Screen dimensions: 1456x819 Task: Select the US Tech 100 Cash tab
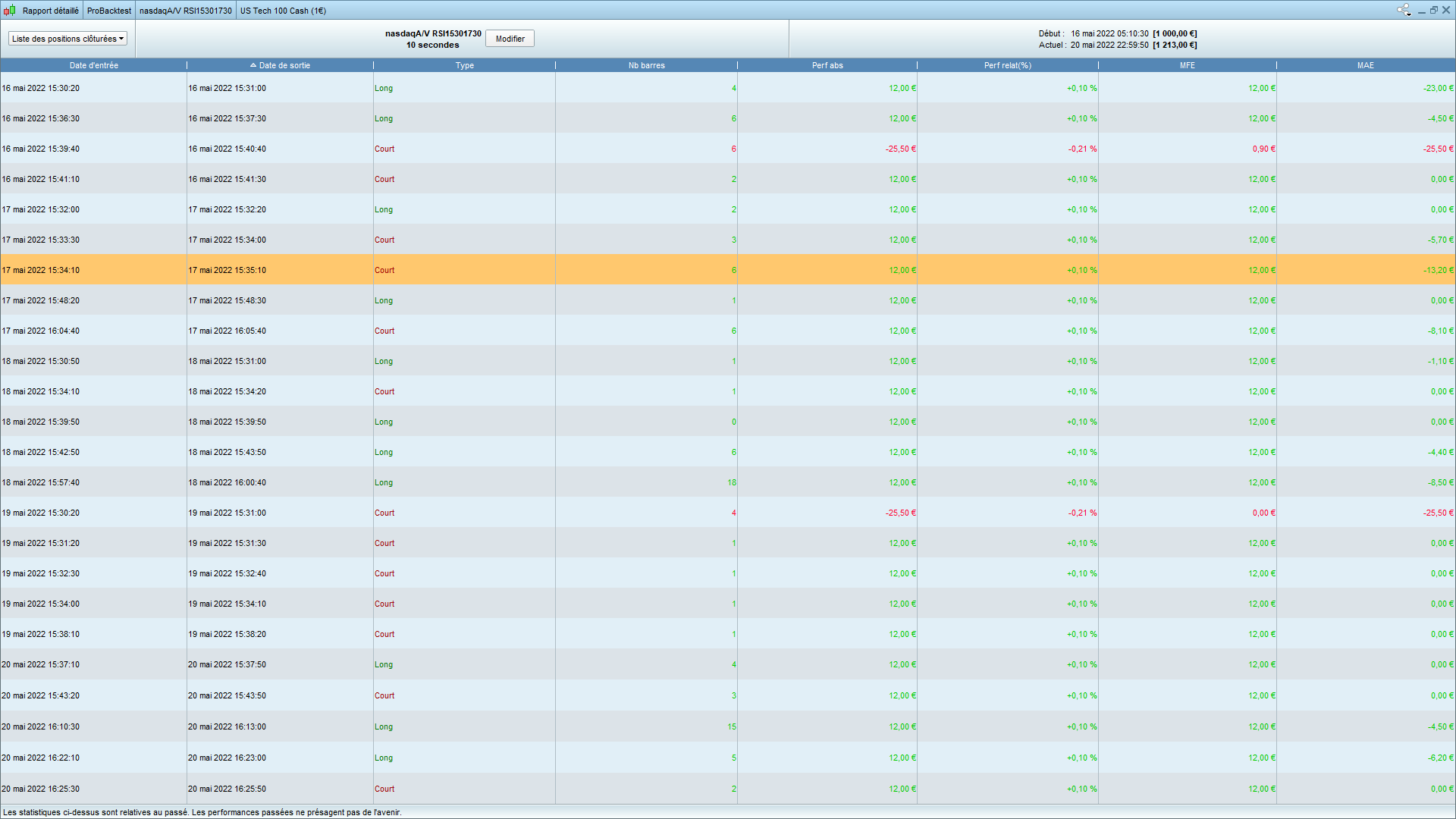283,11
